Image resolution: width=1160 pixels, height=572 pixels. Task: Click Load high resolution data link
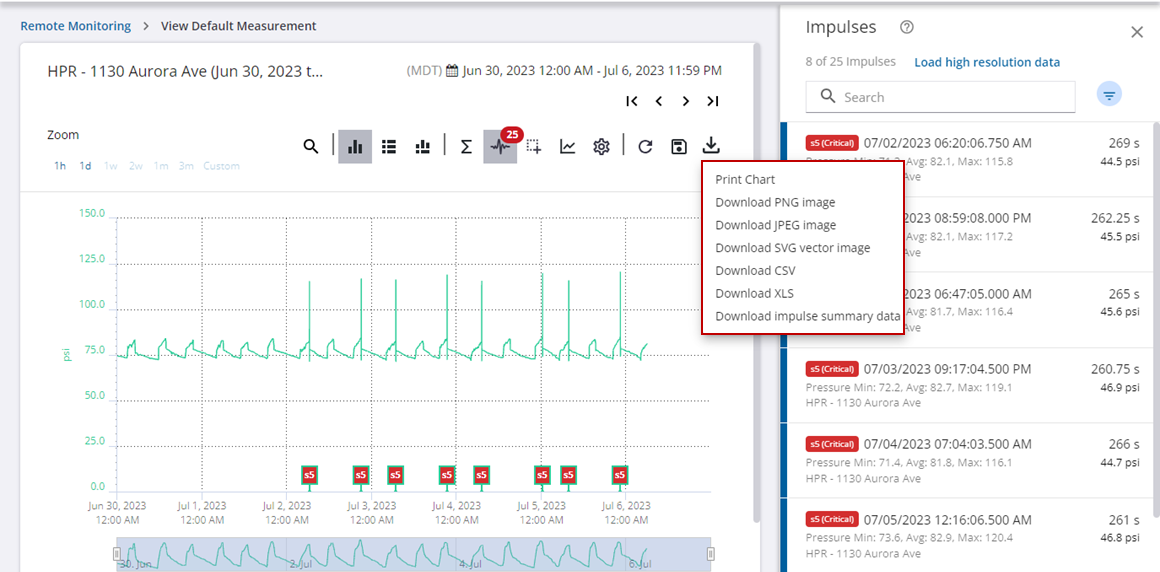pyautogui.click(x=987, y=62)
